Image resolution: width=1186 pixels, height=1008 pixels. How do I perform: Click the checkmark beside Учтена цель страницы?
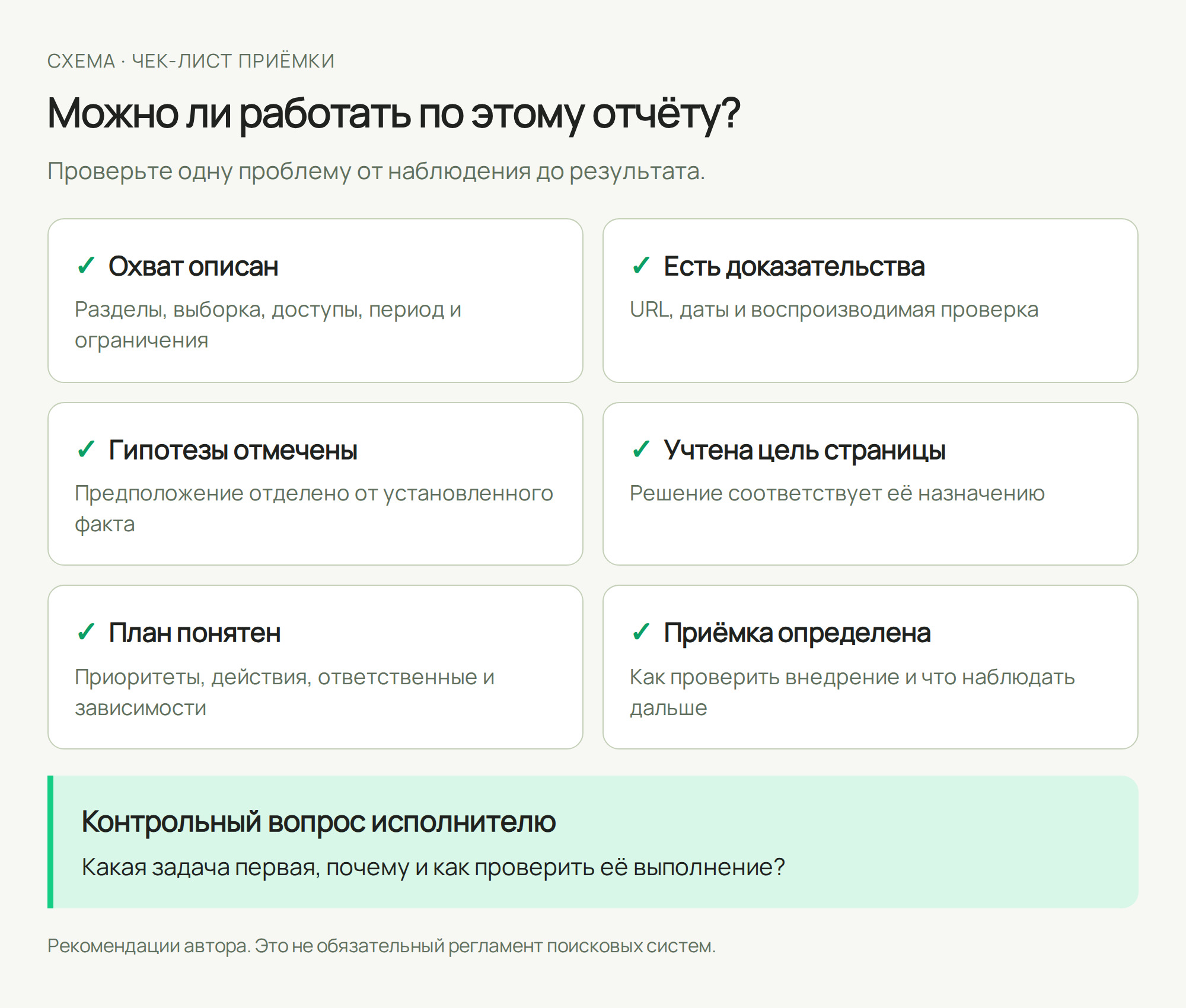[641, 449]
